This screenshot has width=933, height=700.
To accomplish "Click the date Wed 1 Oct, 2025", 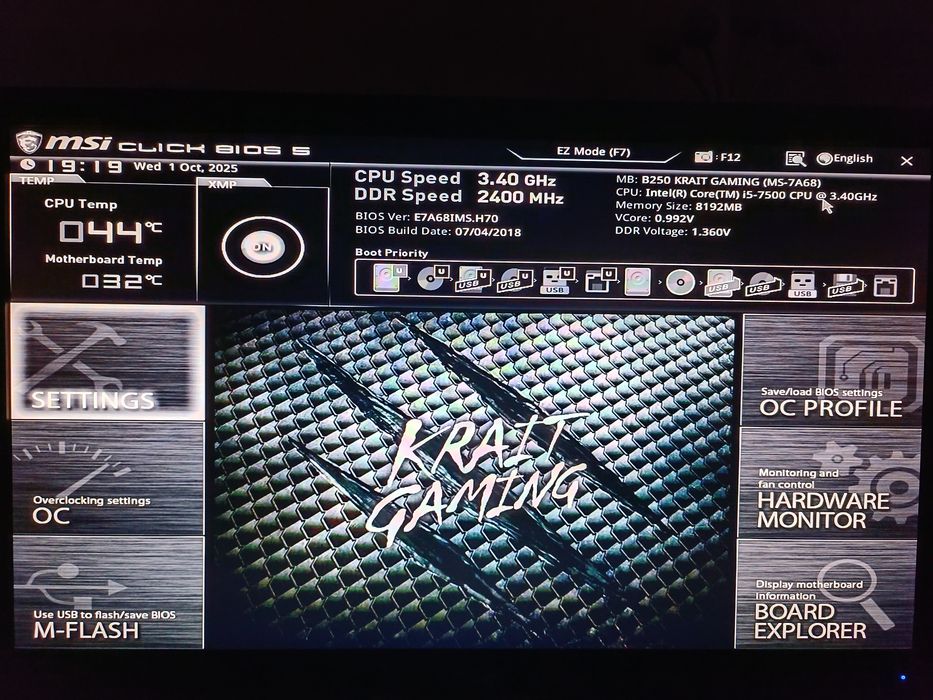I will (186, 167).
